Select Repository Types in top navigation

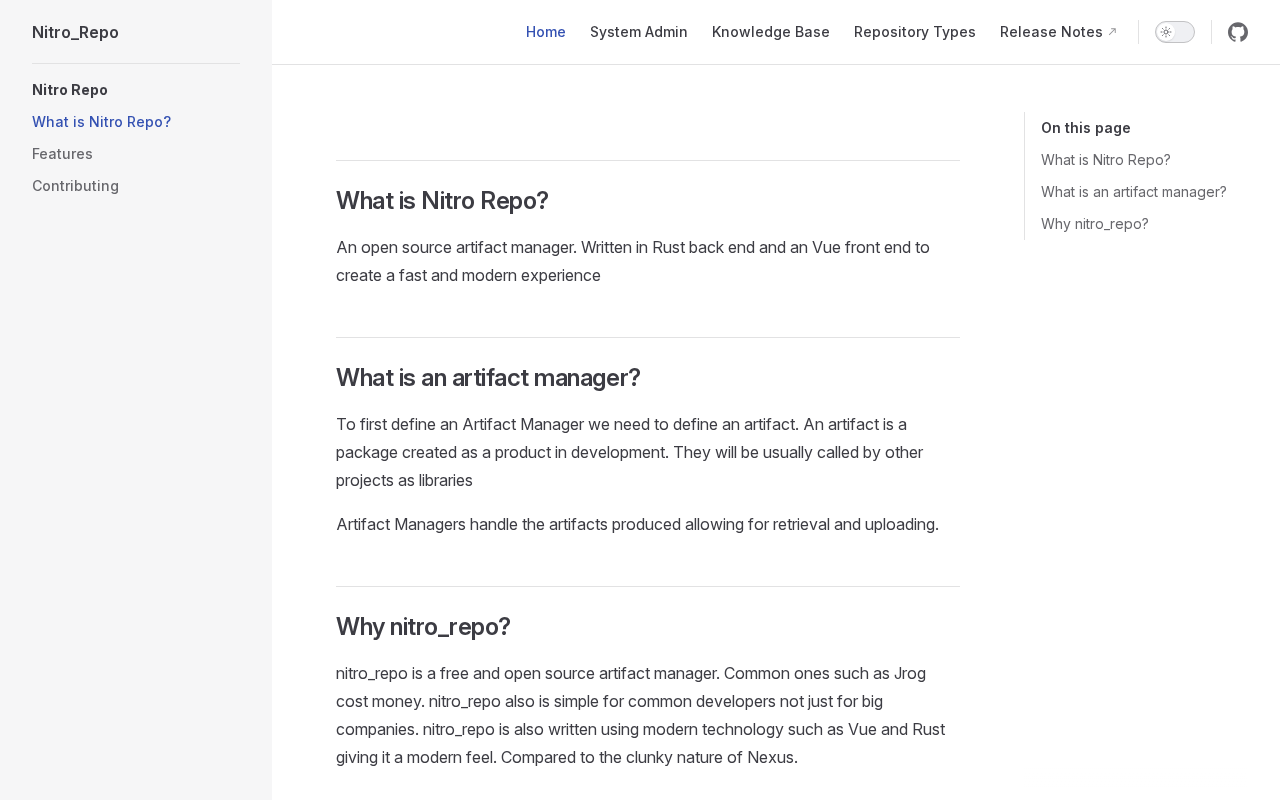click(x=915, y=32)
